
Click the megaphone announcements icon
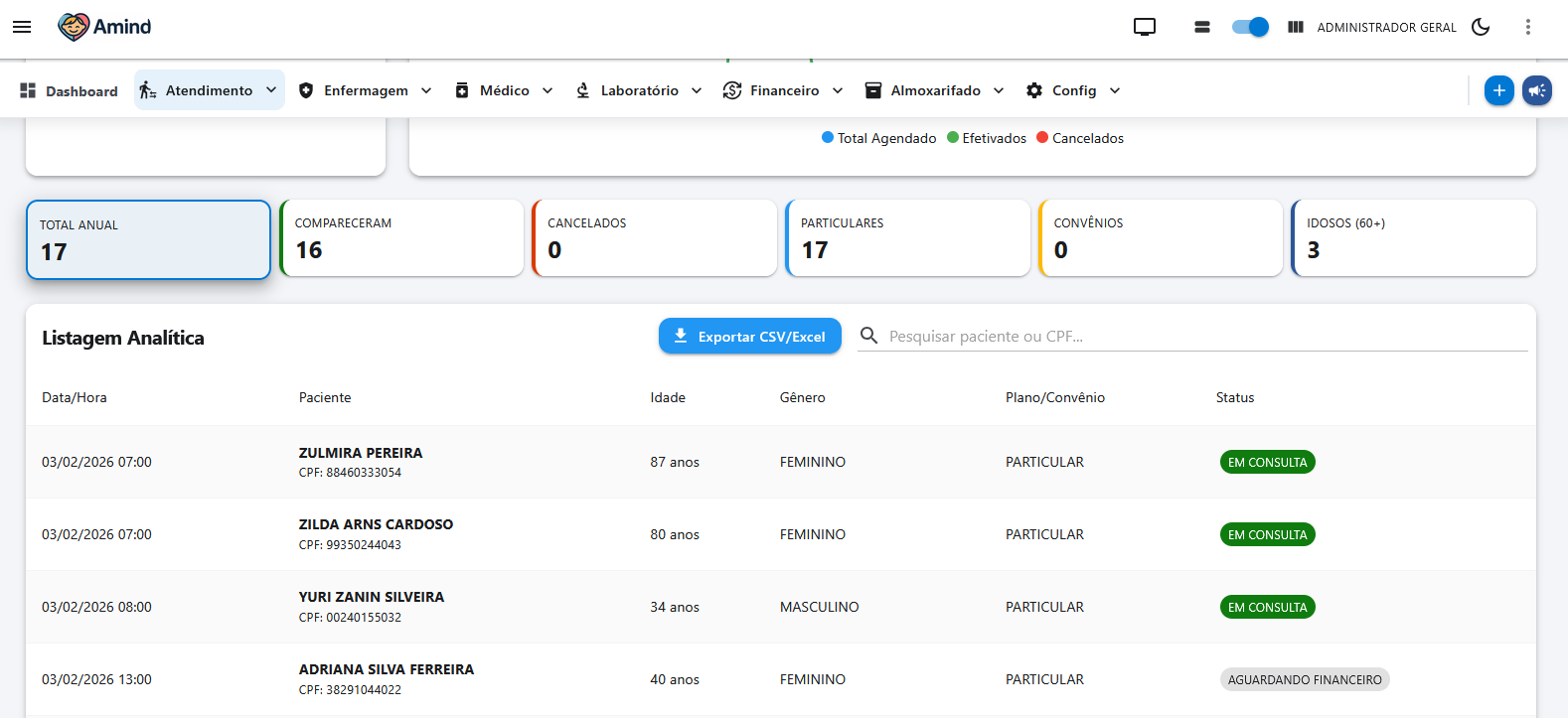(1536, 90)
